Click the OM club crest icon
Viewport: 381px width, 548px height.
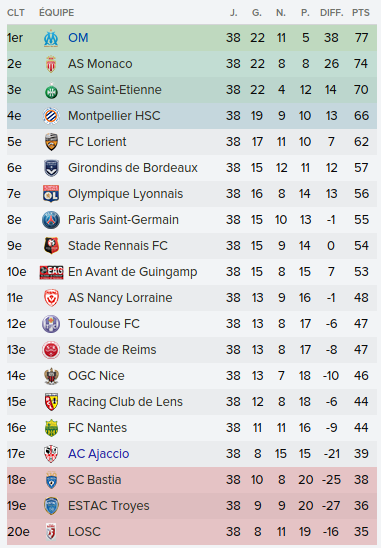(x=51, y=38)
